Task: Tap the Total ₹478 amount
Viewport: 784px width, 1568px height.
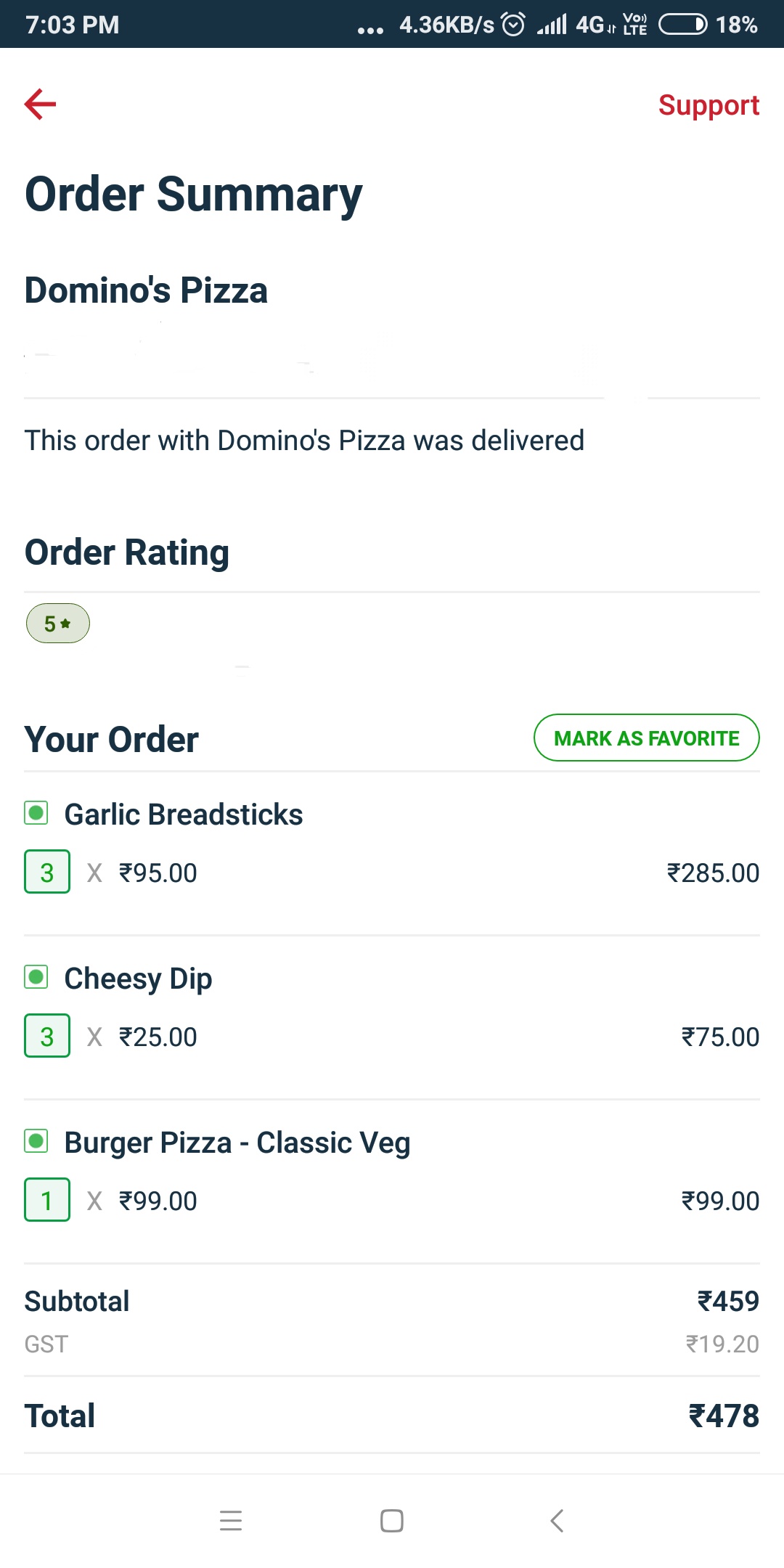Action: pyautogui.click(x=724, y=1416)
